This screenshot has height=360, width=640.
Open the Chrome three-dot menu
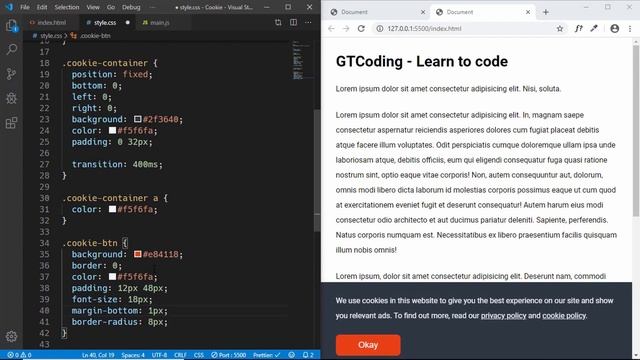(630, 29)
